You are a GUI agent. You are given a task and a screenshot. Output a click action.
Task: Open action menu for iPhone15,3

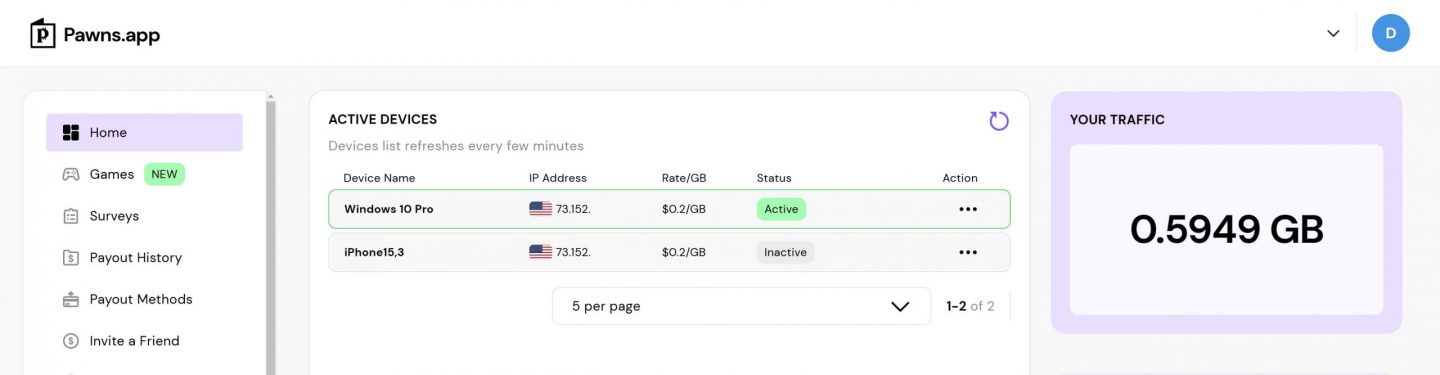point(968,252)
